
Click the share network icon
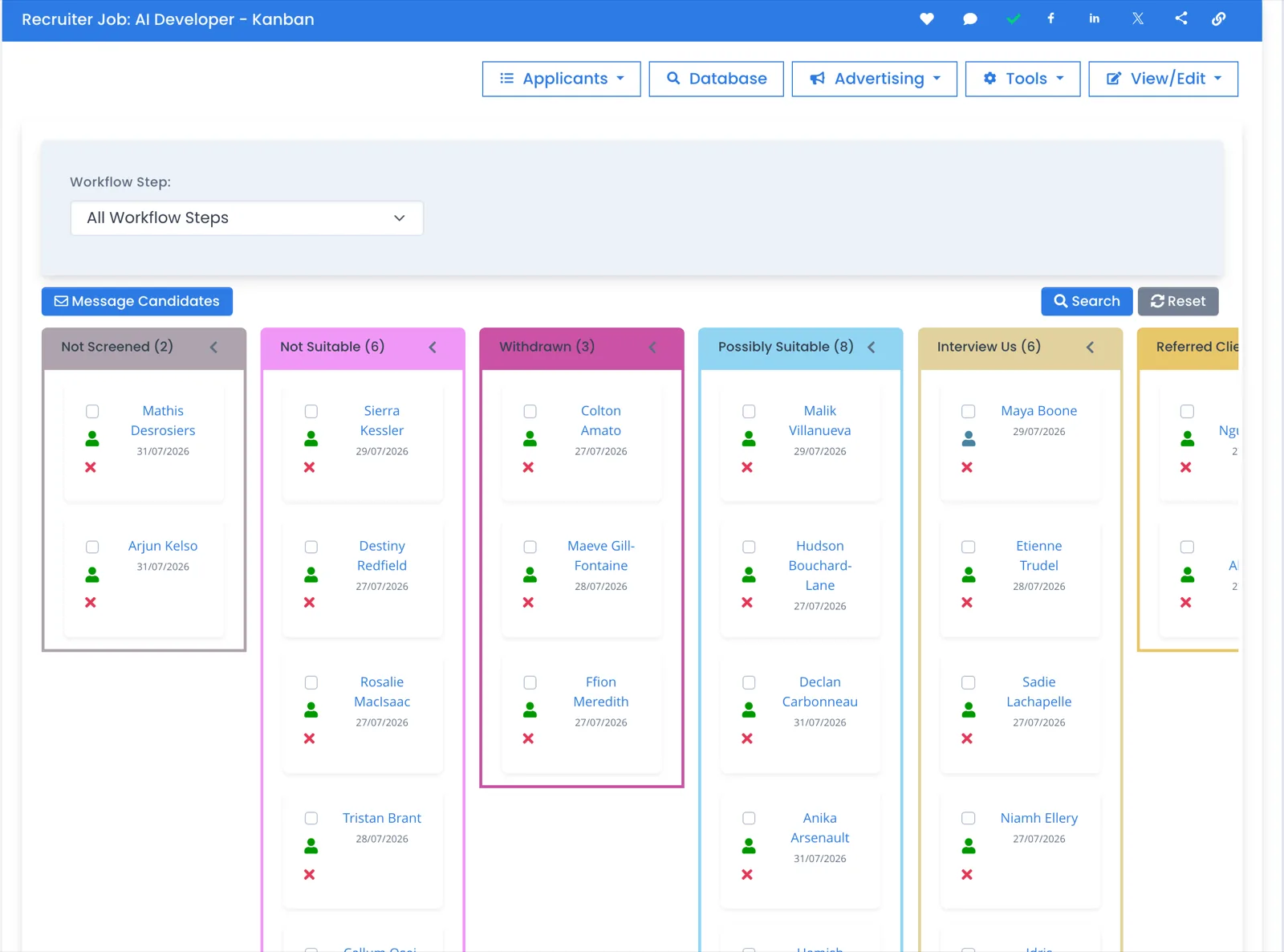(1181, 18)
